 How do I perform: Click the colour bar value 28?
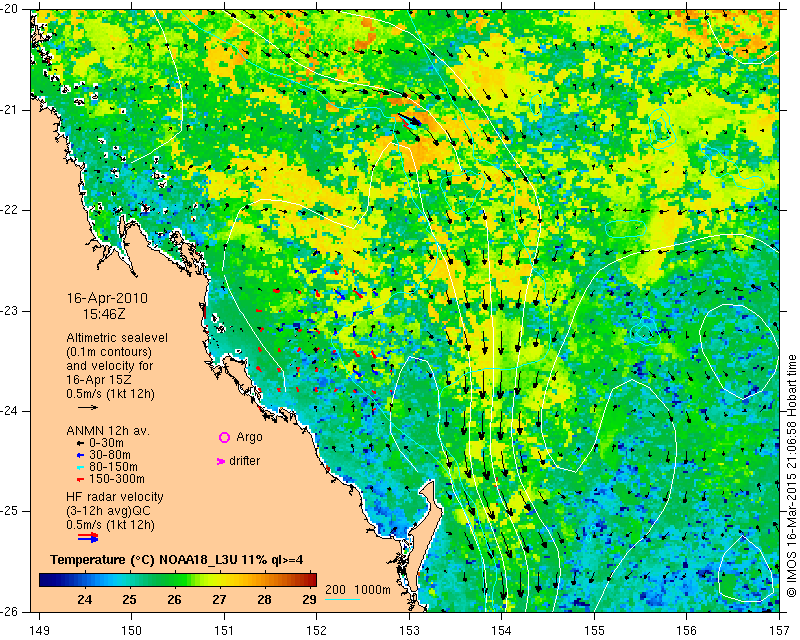tap(264, 599)
